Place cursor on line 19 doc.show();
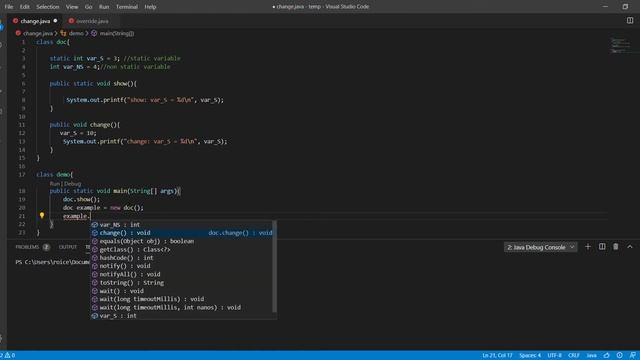Image resolution: width=640 pixels, height=360 pixels. [x=81, y=199]
